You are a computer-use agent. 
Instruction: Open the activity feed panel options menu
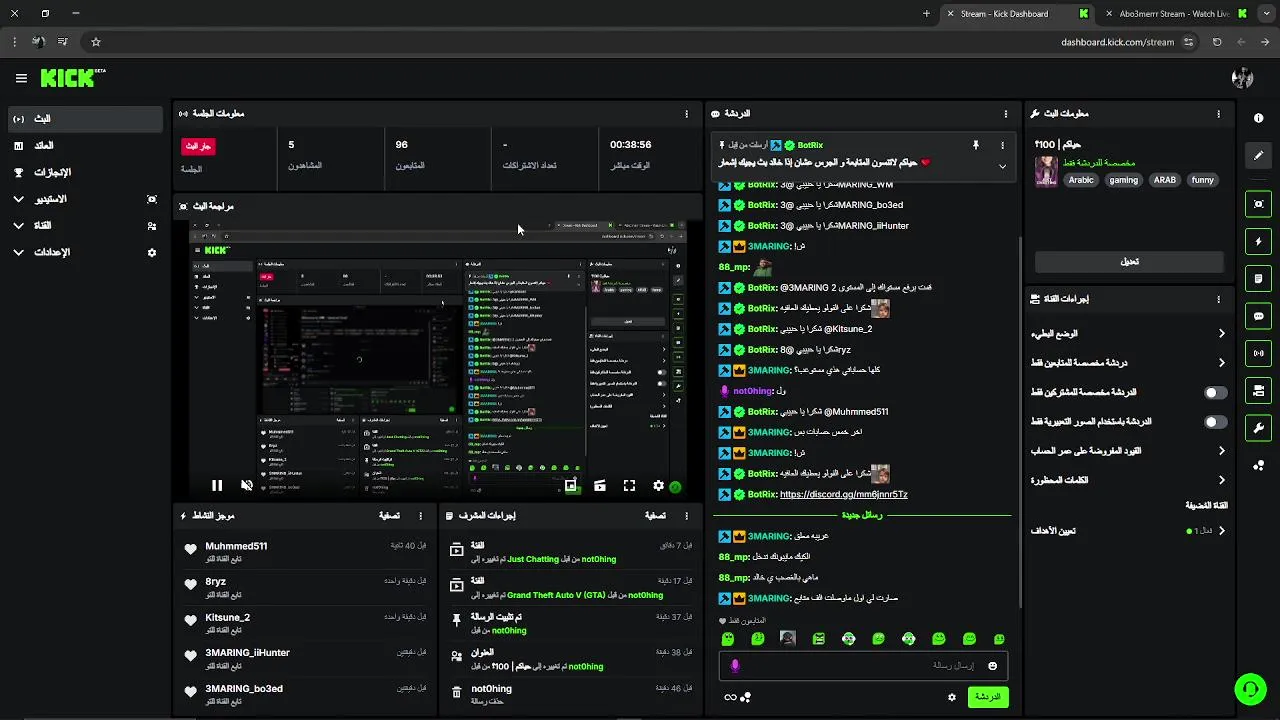[420, 516]
